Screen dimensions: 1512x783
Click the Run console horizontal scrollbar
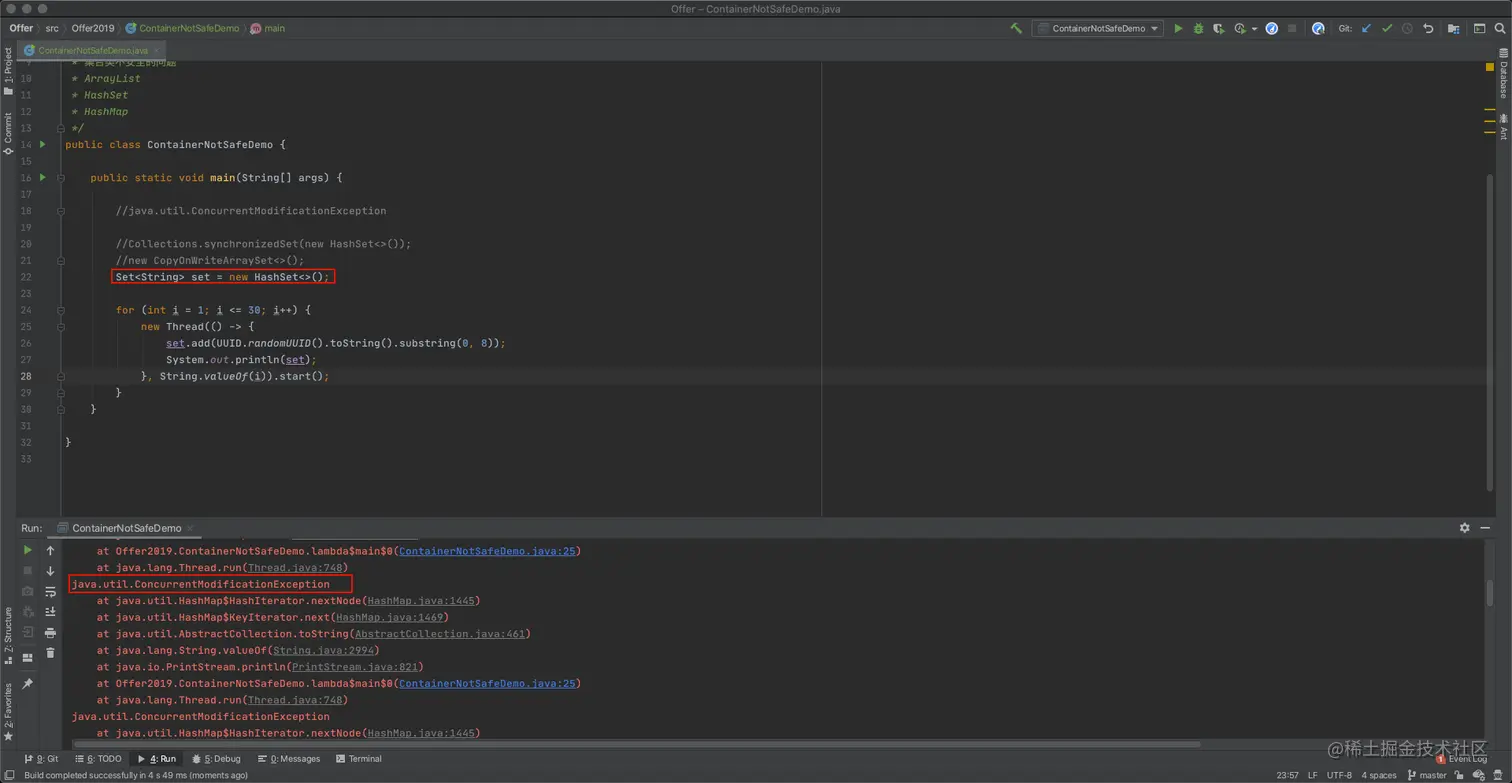[636, 744]
